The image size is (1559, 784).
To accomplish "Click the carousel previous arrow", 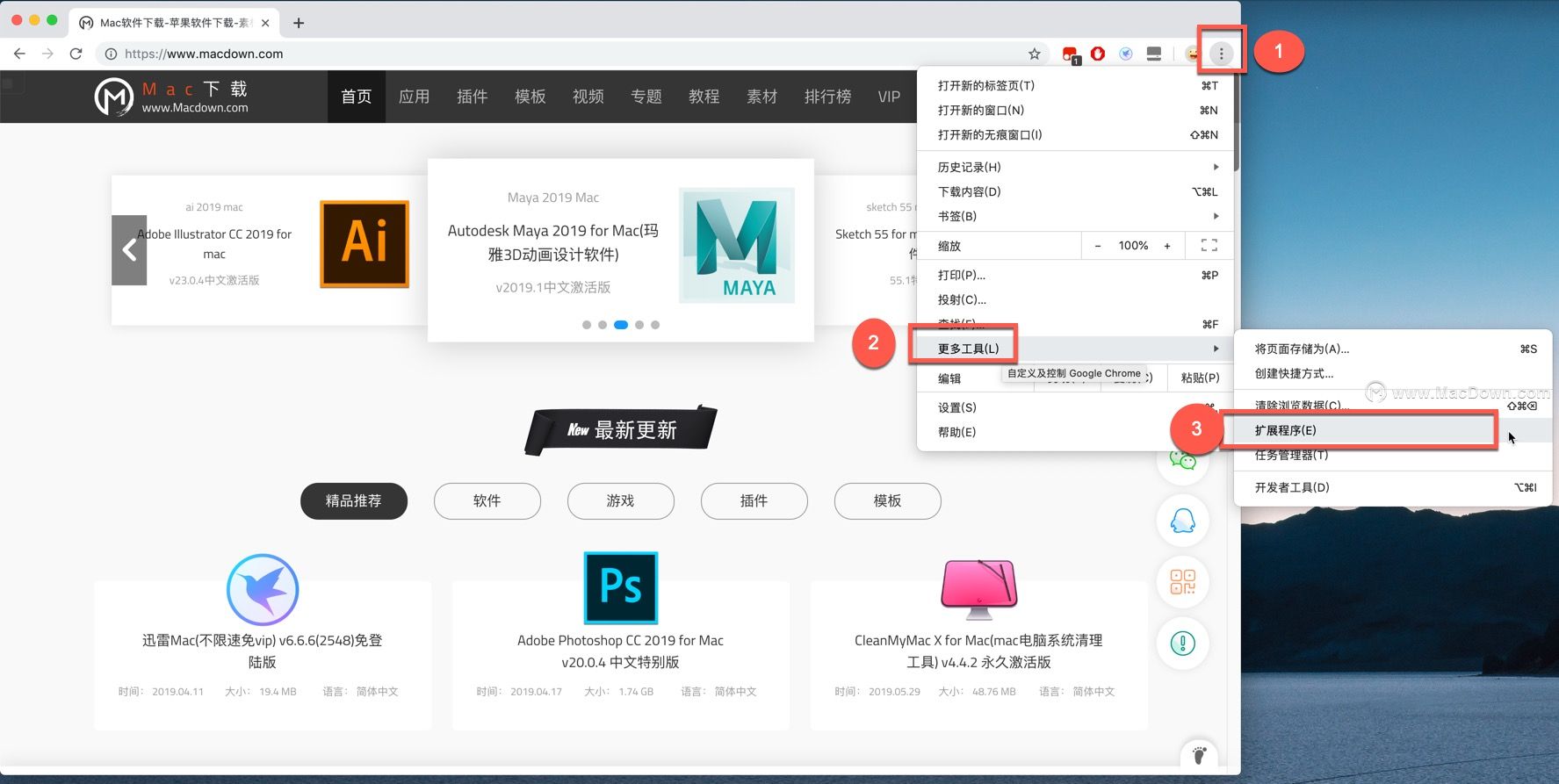I will tap(129, 250).
